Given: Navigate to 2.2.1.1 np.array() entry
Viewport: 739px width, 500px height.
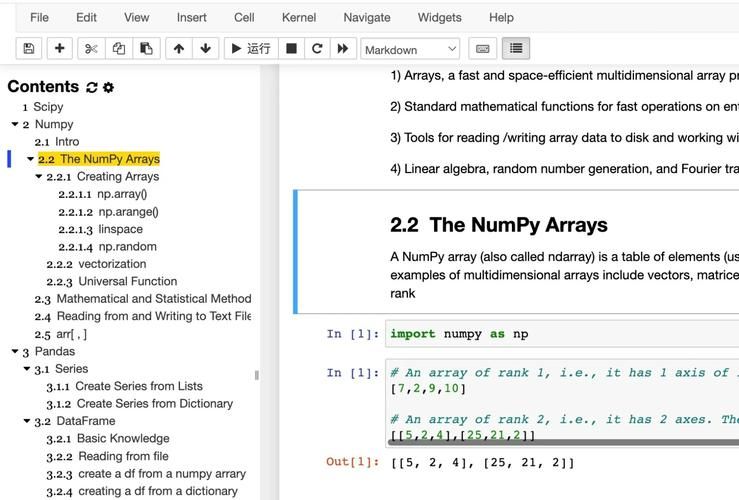Looking at the screenshot, I should click(103, 194).
